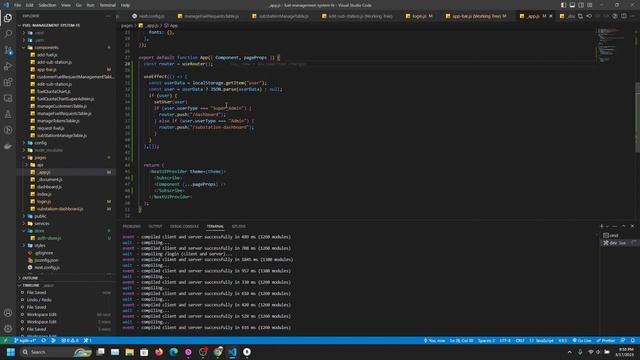Click the Prettier status bar item
The image size is (640, 360).
point(606,340)
